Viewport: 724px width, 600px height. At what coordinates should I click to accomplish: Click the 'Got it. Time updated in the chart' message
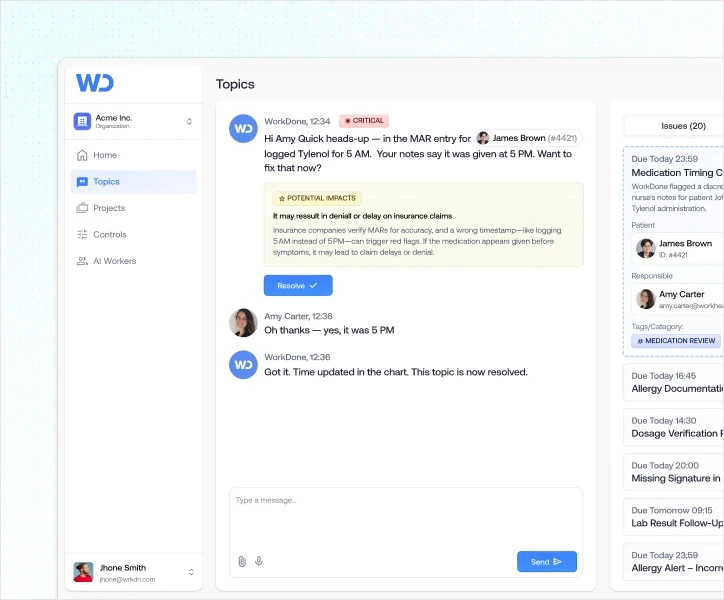point(396,372)
